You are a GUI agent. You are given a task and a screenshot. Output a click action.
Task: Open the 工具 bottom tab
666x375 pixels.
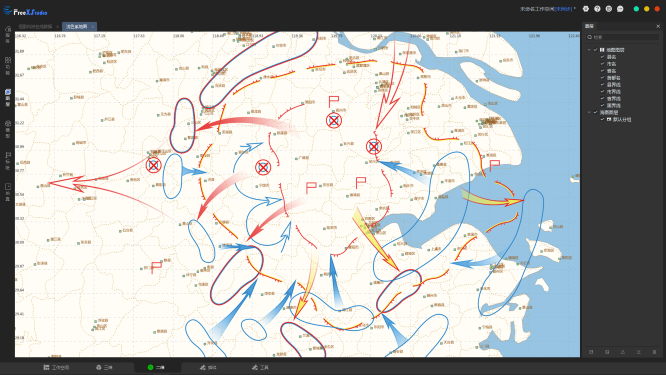click(x=260, y=367)
